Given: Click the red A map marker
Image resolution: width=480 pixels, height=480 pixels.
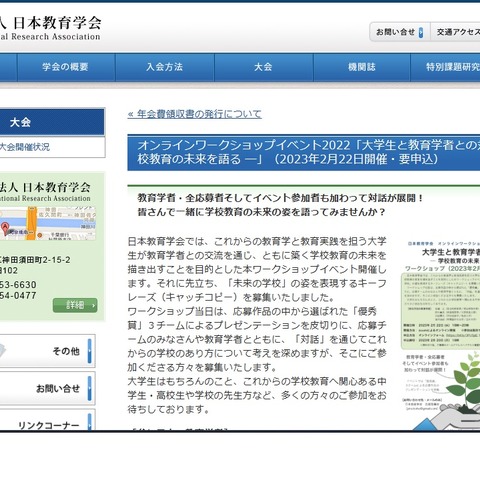Looking at the screenshot, I should pos(5,228).
